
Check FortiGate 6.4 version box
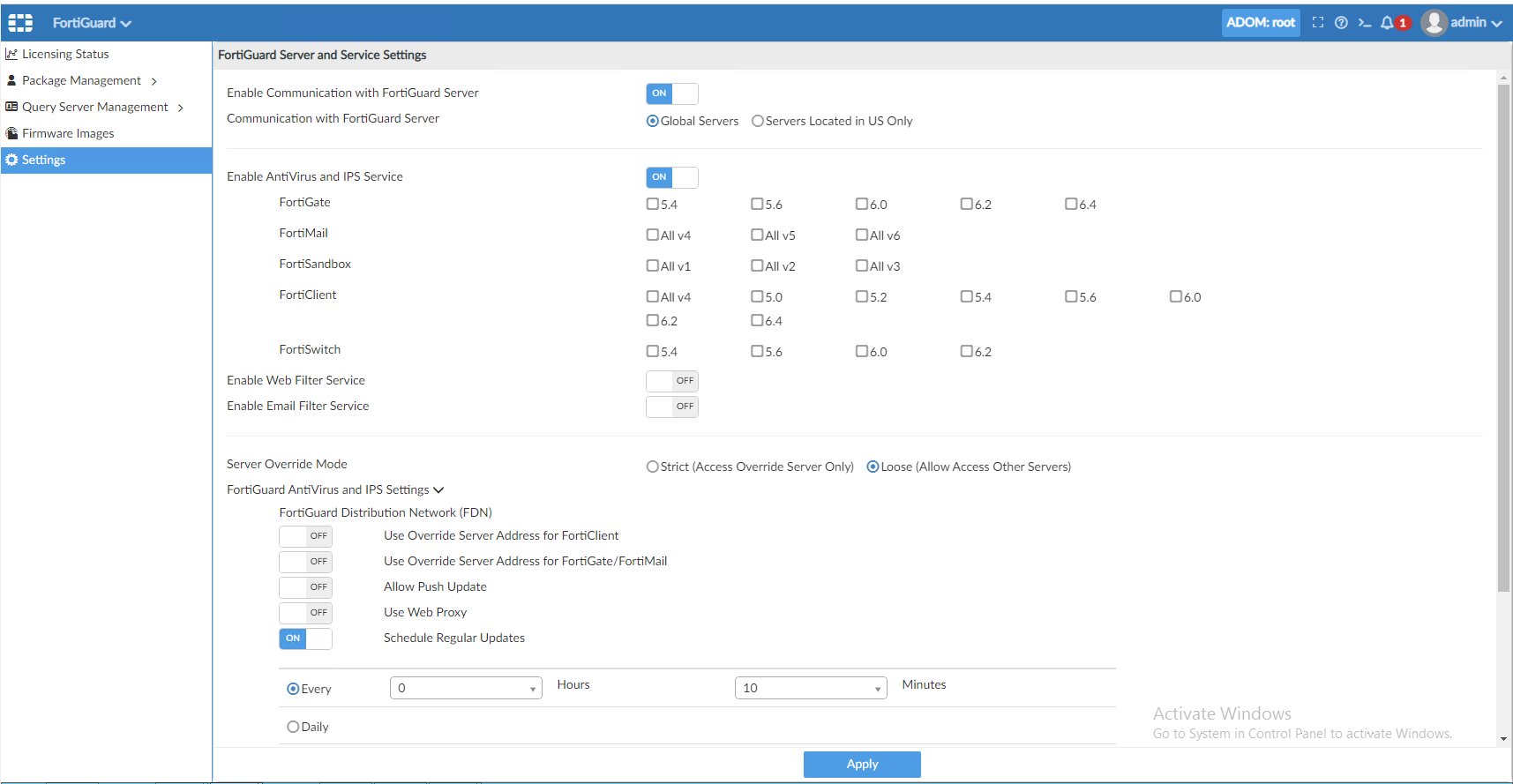point(1071,204)
